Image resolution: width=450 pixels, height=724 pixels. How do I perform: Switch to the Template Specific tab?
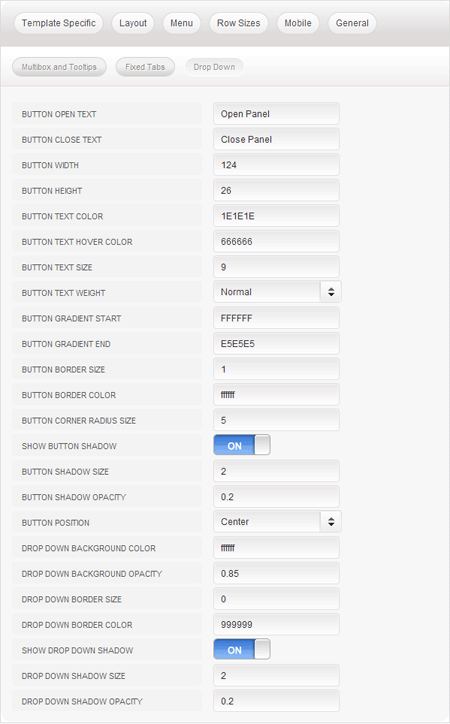pos(59,23)
